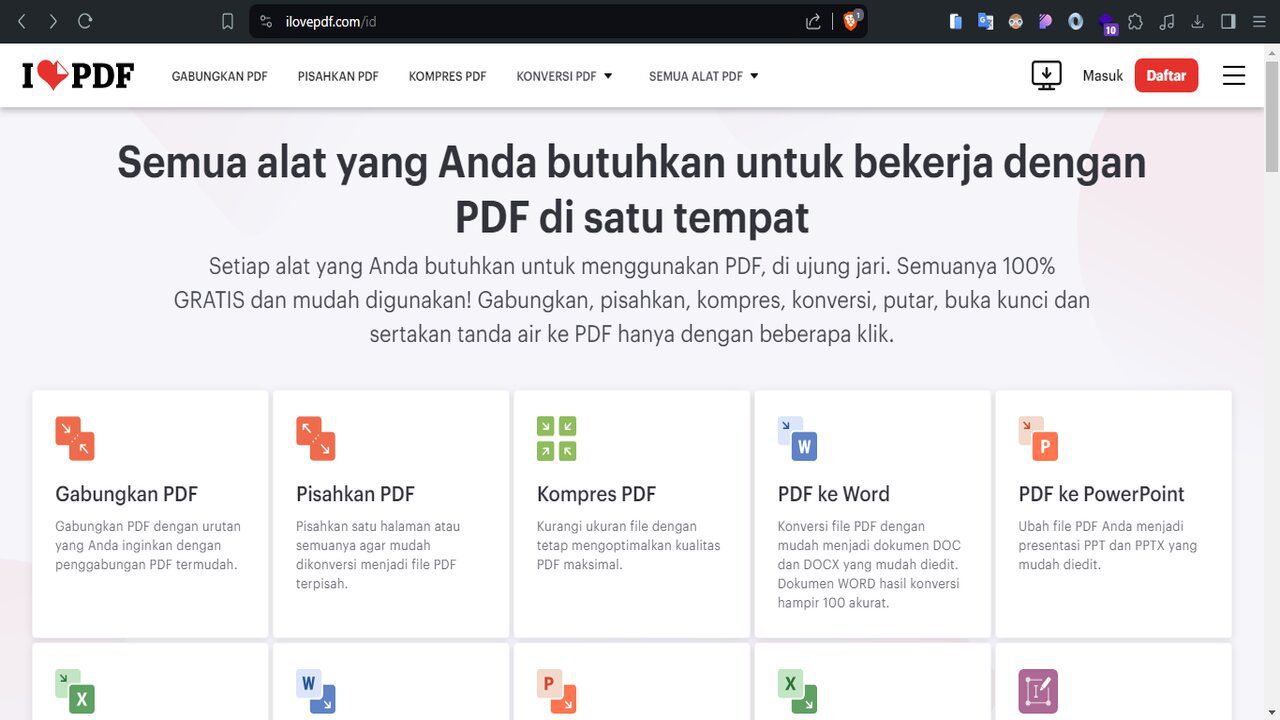1280x720 pixels.
Task: Open the PDF ke PowerPoint icon
Action: pyautogui.click(x=1039, y=439)
